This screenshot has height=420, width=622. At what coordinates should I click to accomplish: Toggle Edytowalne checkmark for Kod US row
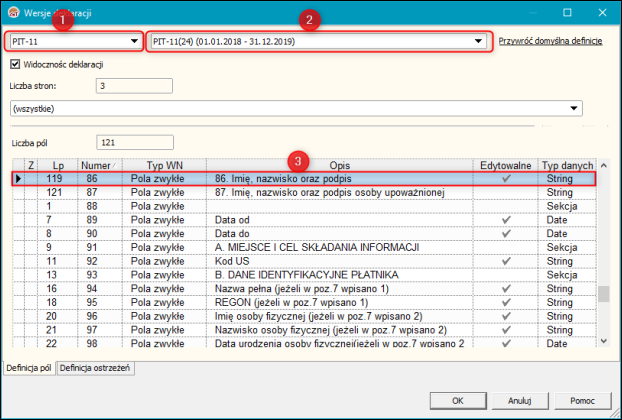coord(506,260)
